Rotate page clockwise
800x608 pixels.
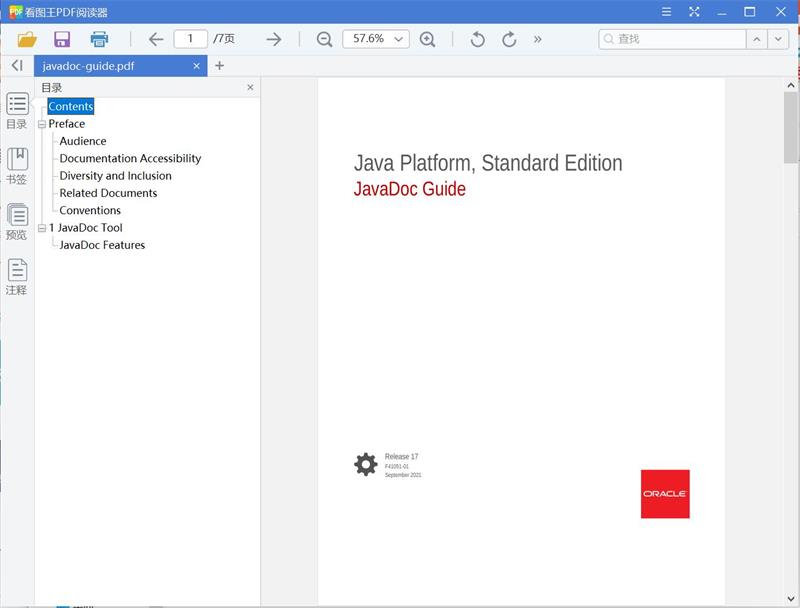(x=509, y=39)
